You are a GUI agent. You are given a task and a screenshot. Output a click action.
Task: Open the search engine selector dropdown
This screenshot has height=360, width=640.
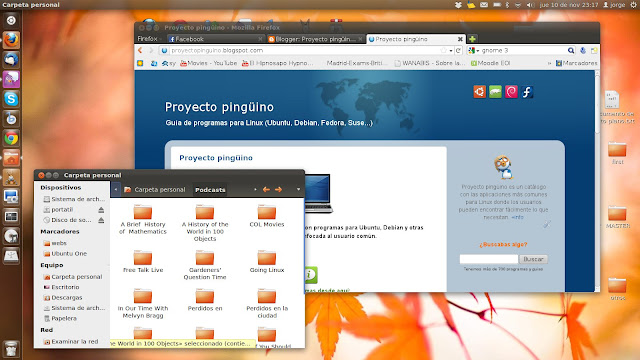(473, 51)
